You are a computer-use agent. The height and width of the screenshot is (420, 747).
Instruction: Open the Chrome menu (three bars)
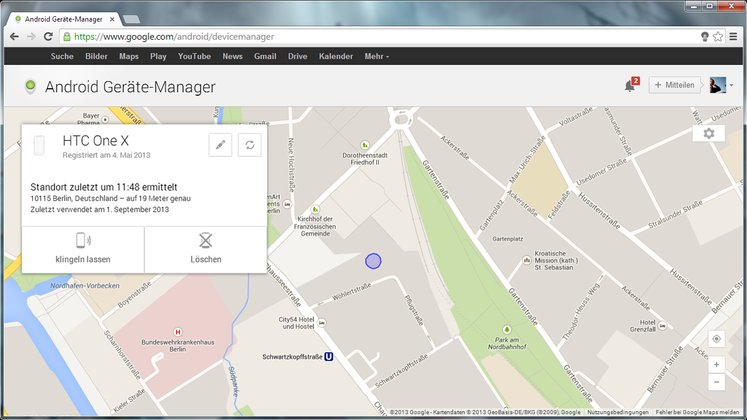click(733, 37)
